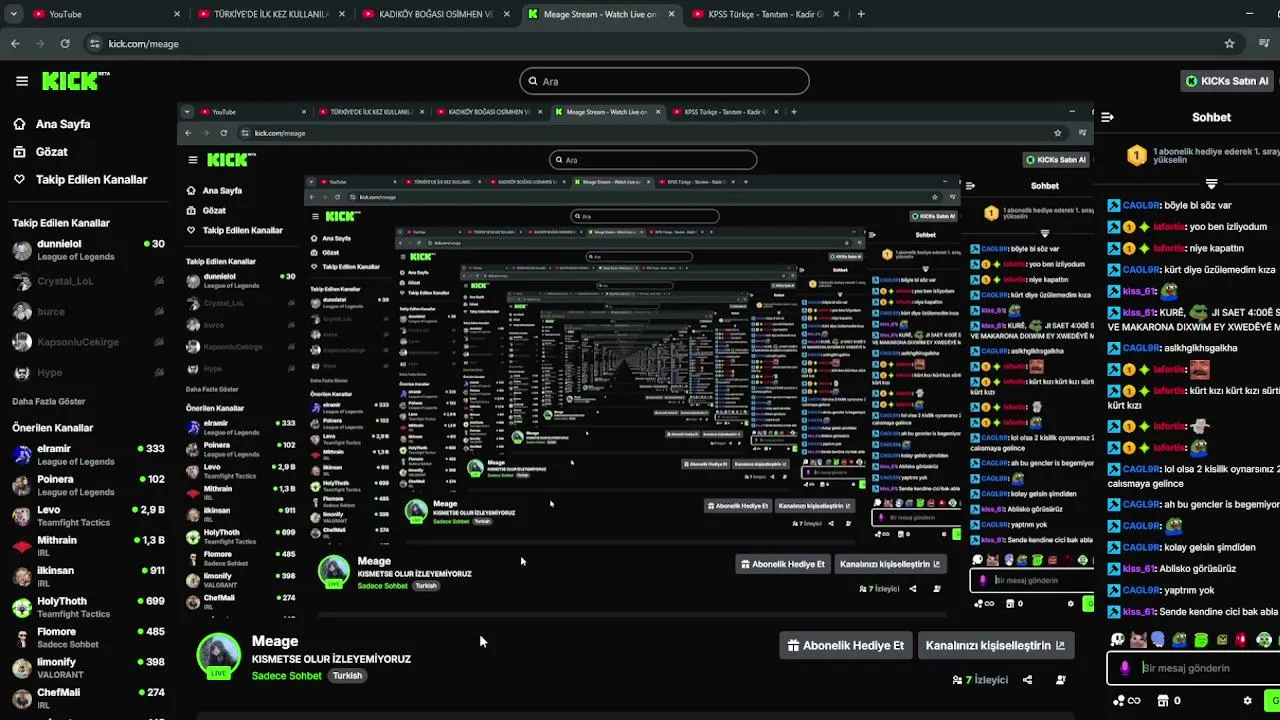The height and width of the screenshot is (720, 1280).
Task: Open followed channel burce in the outermost sidebar
Action: (88, 312)
